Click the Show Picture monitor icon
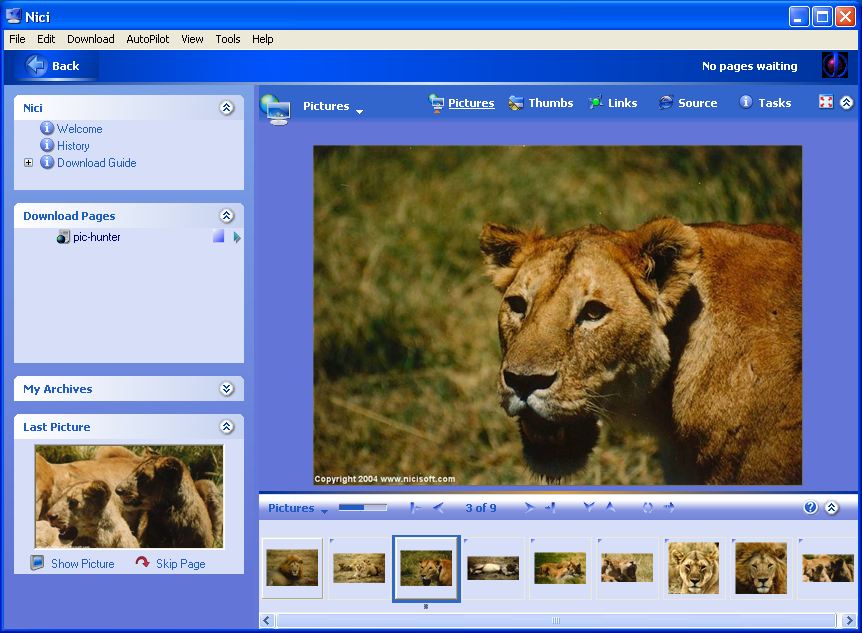Screen dimensions: 862x633 (x=37, y=563)
